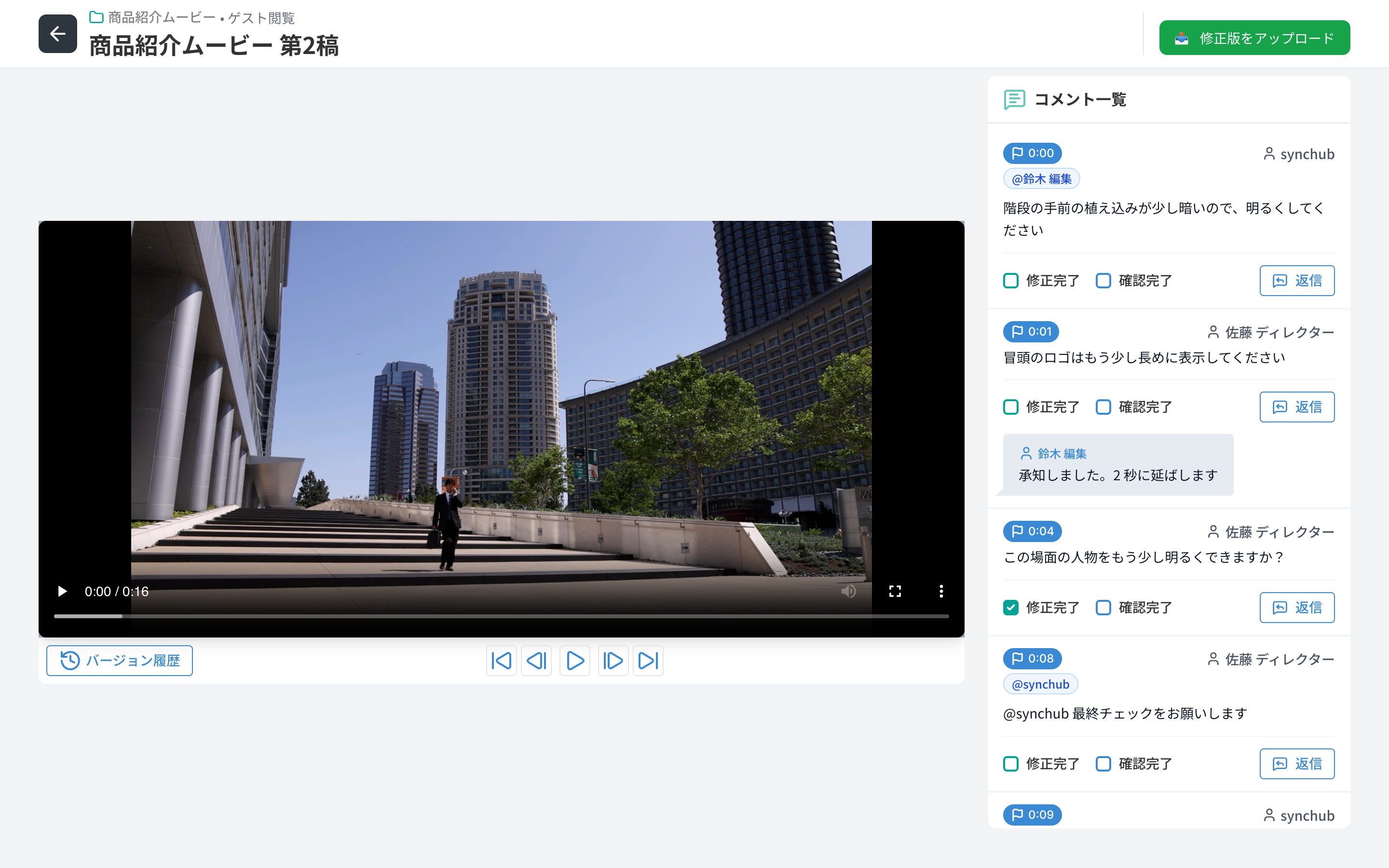Uncheck 修正完了 on the 0:04 comment

(x=1011, y=608)
